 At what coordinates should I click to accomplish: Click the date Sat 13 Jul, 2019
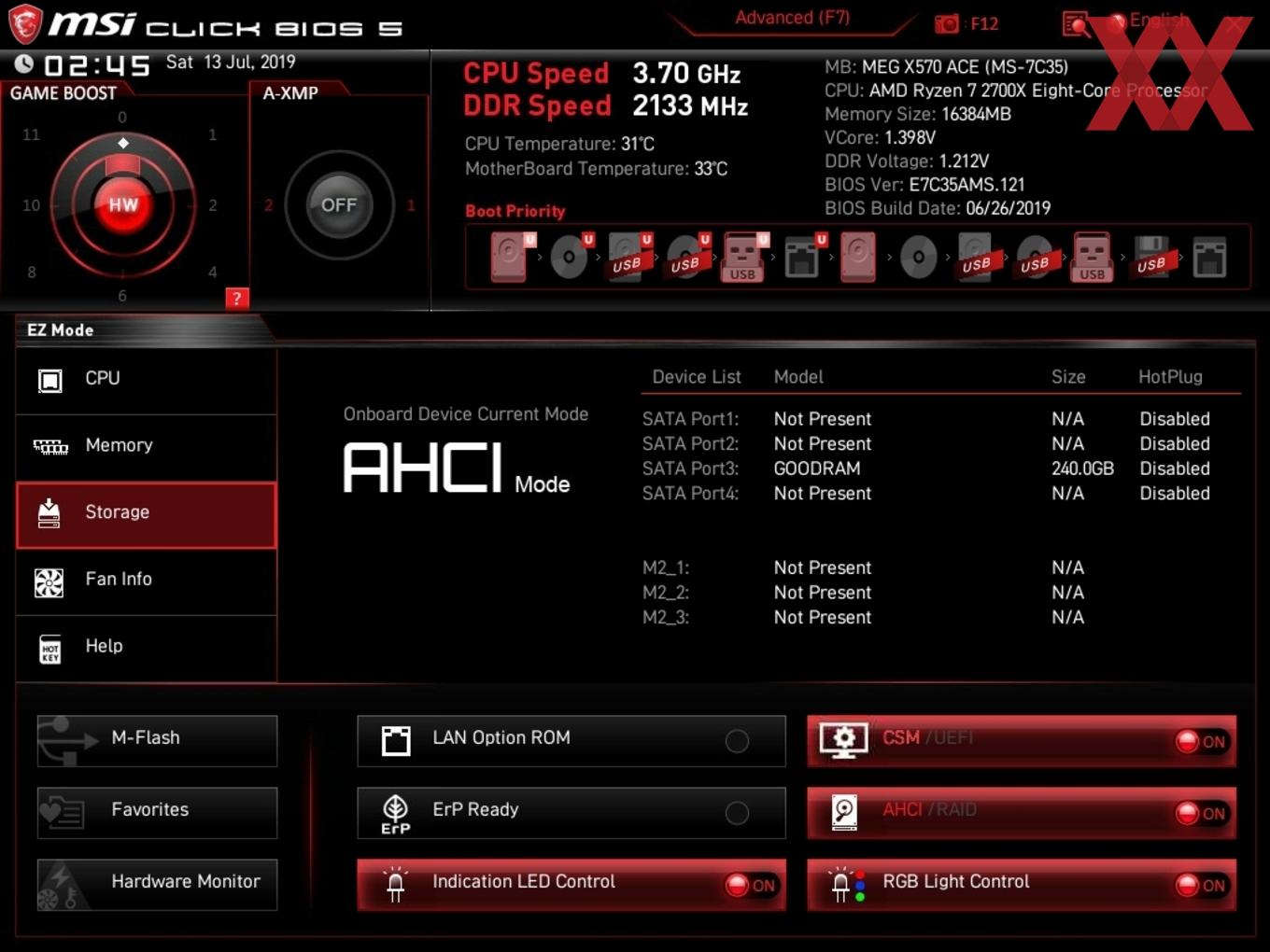point(231,62)
